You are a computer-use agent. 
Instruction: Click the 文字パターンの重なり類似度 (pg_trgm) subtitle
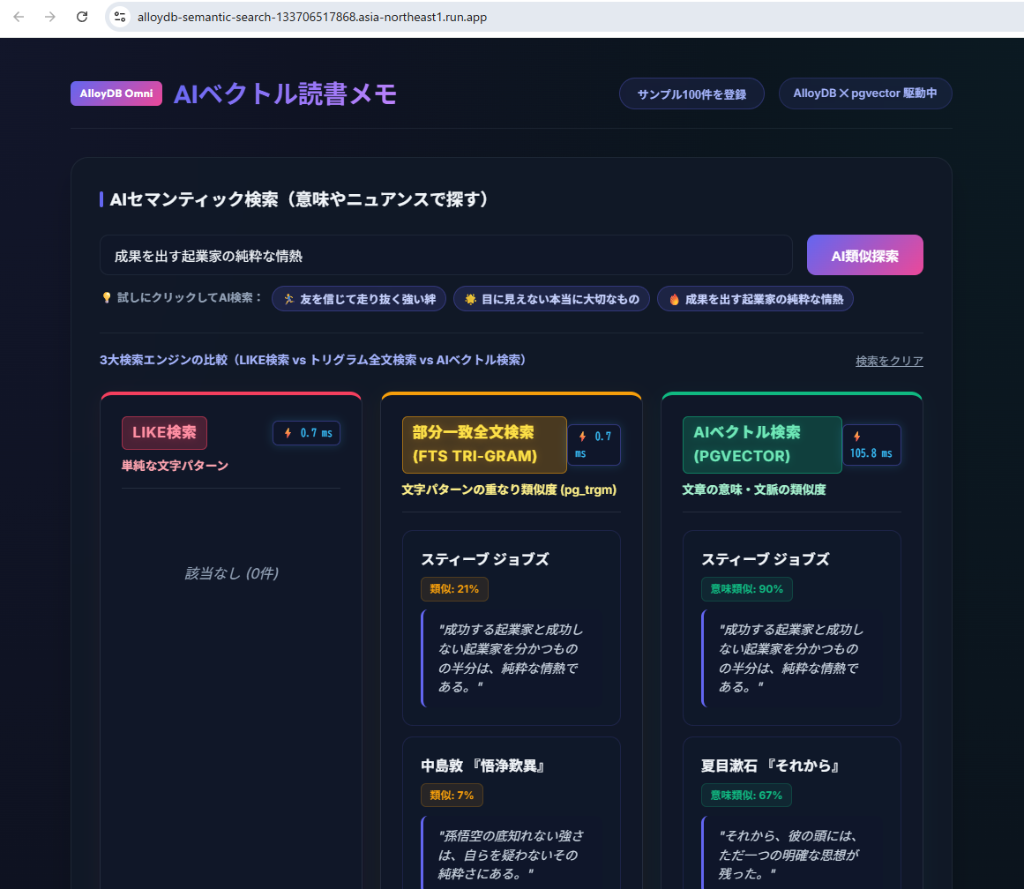pyautogui.click(x=509, y=490)
